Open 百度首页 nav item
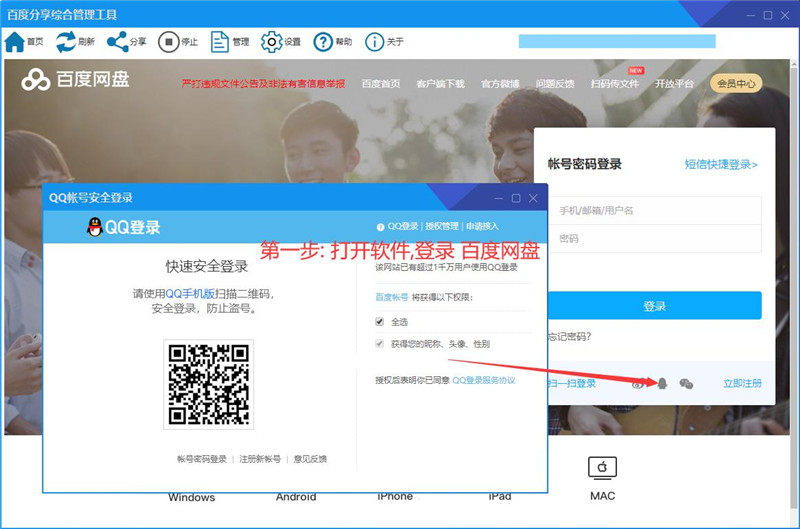Image resolution: width=800 pixels, height=529 pixels. pyautogui.click(x=381, y=84)
